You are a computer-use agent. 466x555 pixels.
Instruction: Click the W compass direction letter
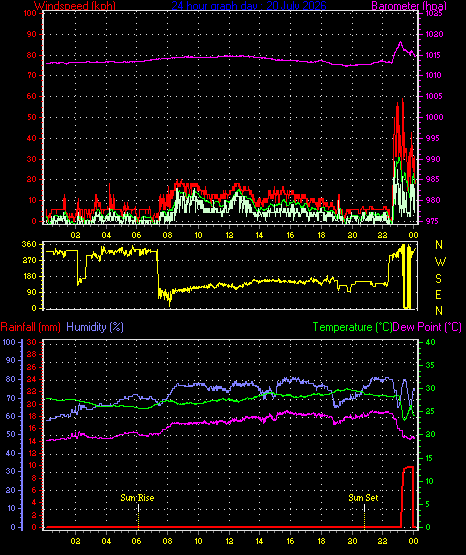coord(440,262)
